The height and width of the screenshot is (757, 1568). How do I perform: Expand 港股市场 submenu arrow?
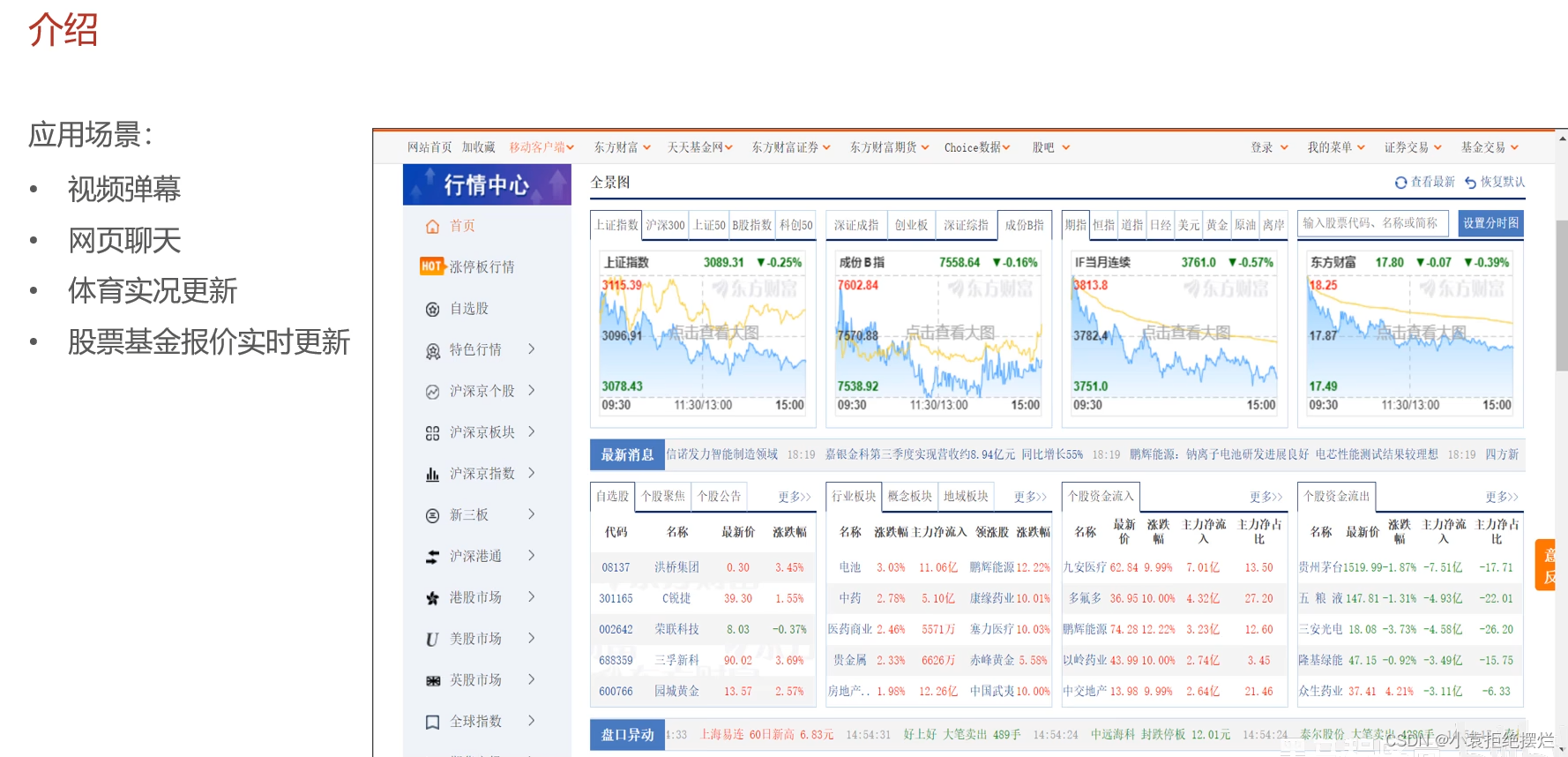(532, 597)
